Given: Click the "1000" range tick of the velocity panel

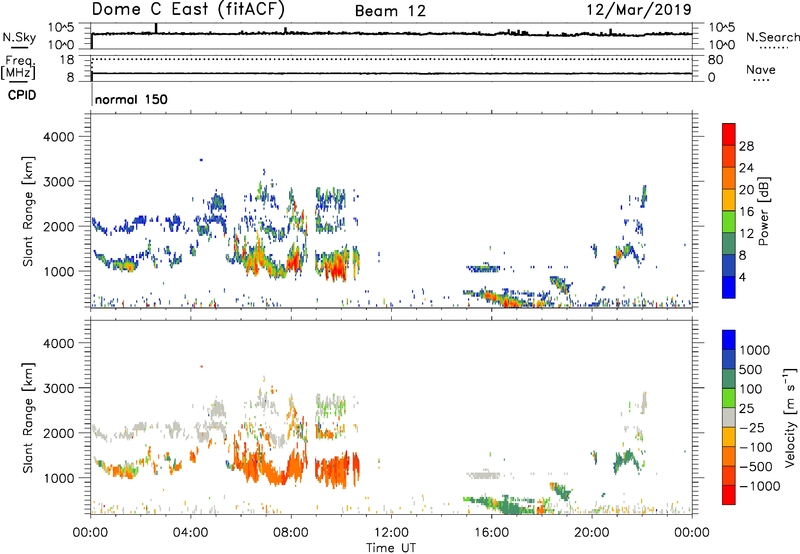Looking at the screenshot, I should click(x=58, y=478).
